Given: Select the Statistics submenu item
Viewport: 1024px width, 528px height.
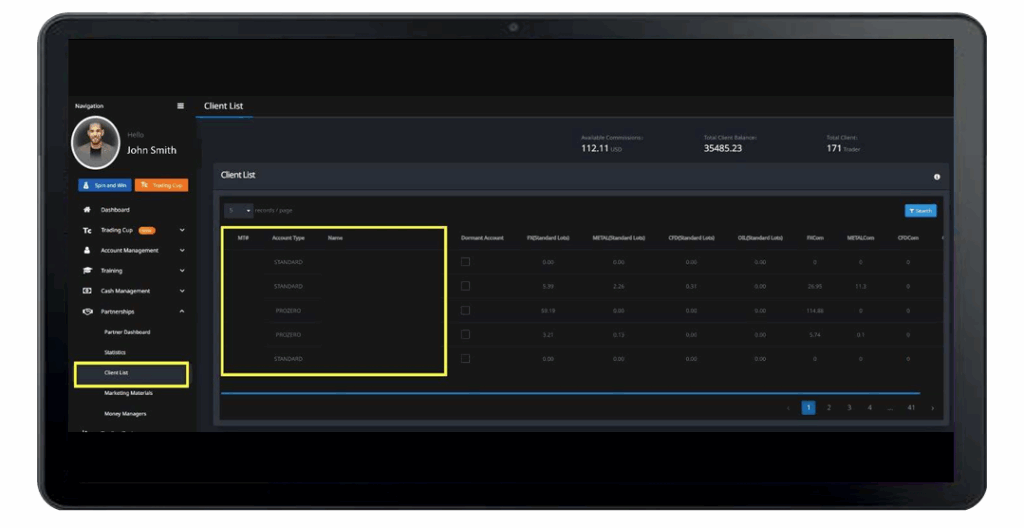Looking at the screenshot, I should pyautogui.click(x=115, y=352).
